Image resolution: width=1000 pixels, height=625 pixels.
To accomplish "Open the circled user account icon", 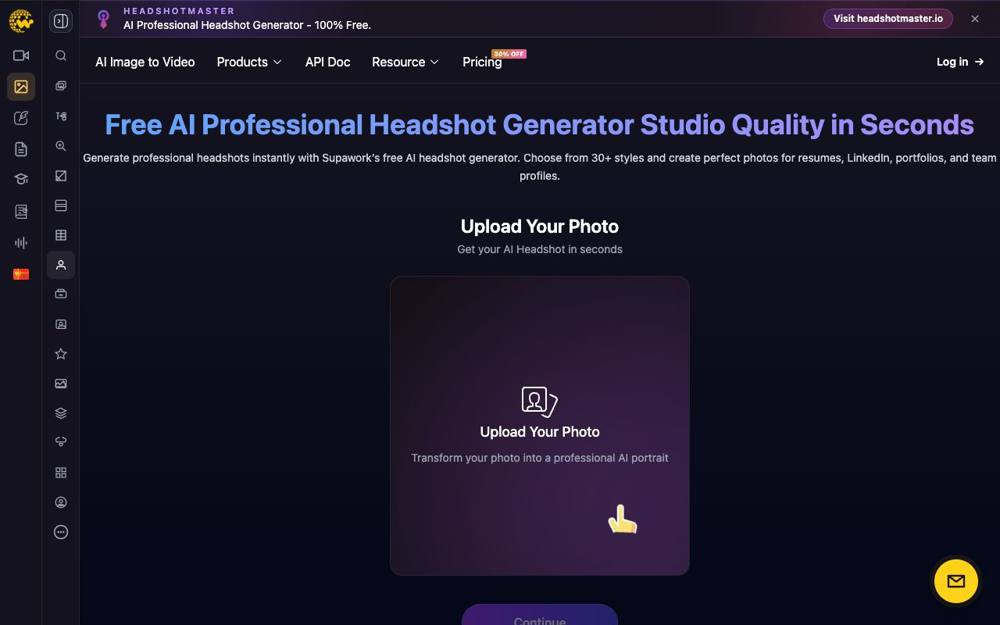I will [x=61, y=503].
